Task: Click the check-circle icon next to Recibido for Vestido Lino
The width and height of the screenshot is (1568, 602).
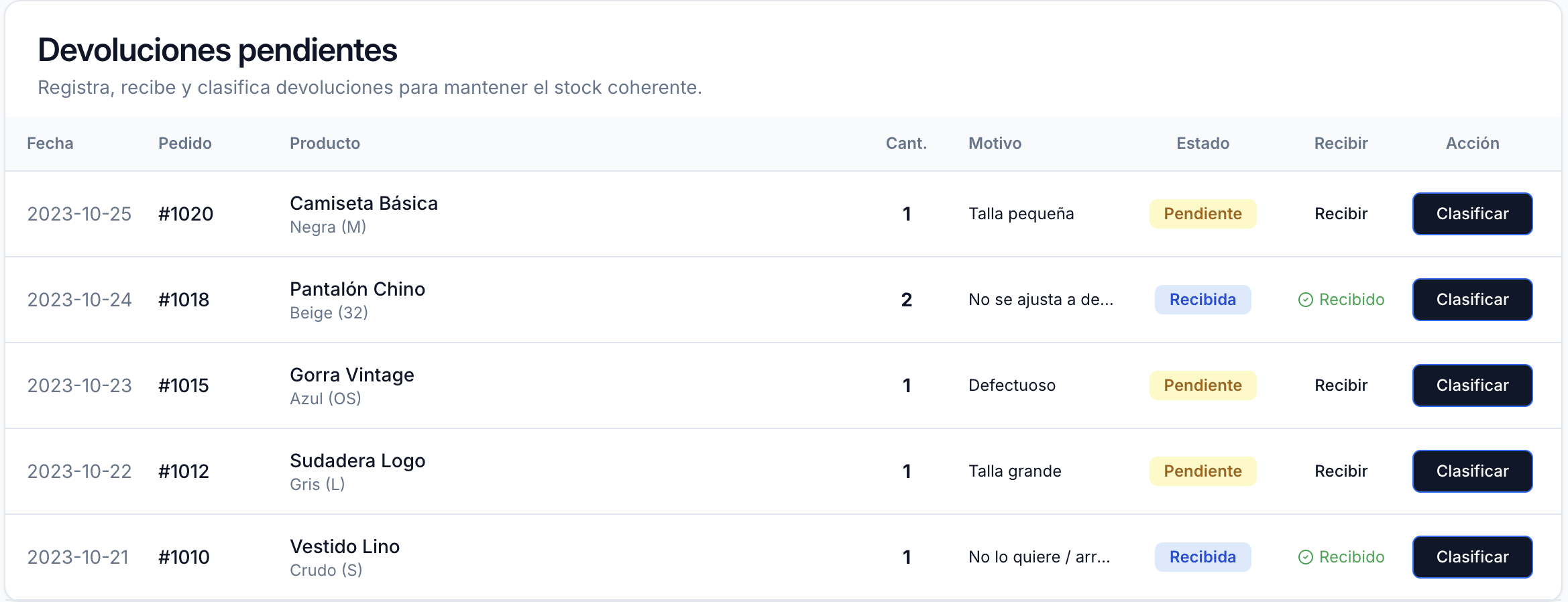Action: (1304, 557)
